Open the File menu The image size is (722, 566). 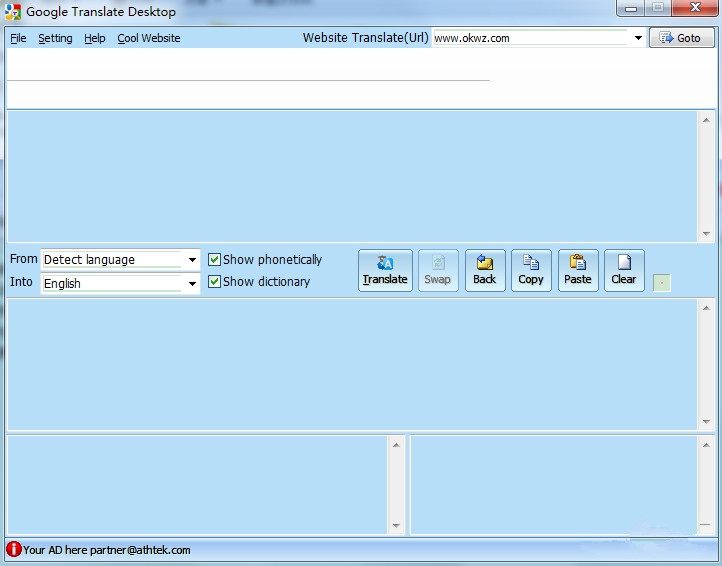coord(18,38)
